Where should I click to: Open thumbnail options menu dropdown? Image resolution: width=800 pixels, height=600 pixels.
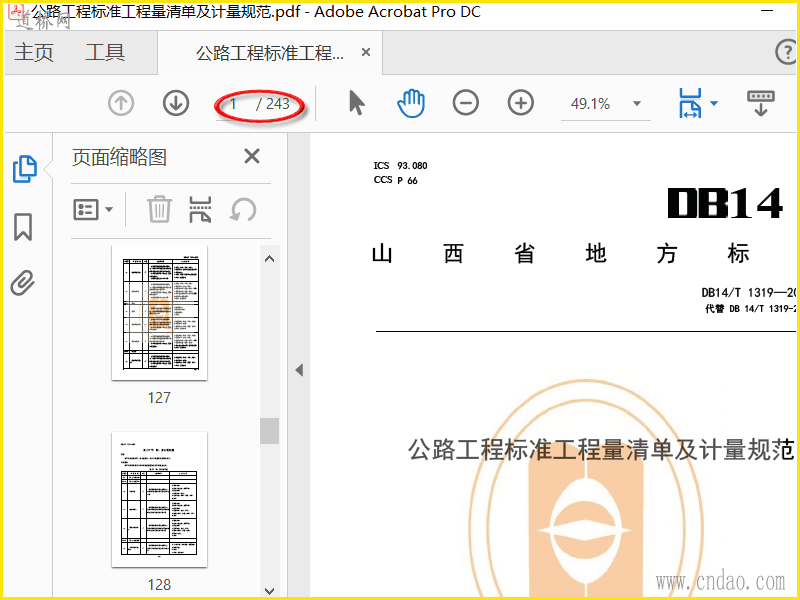(93, 209)
